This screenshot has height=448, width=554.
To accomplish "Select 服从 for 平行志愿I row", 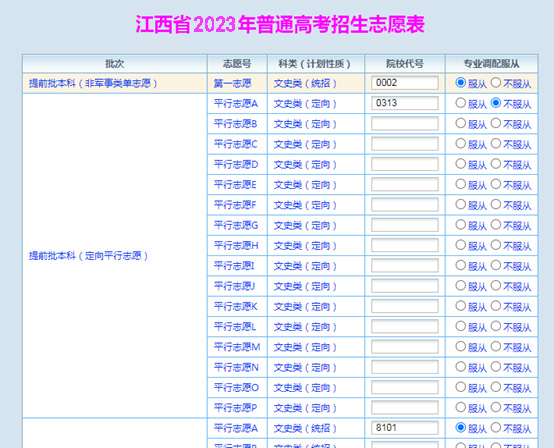I will [460, 265].
